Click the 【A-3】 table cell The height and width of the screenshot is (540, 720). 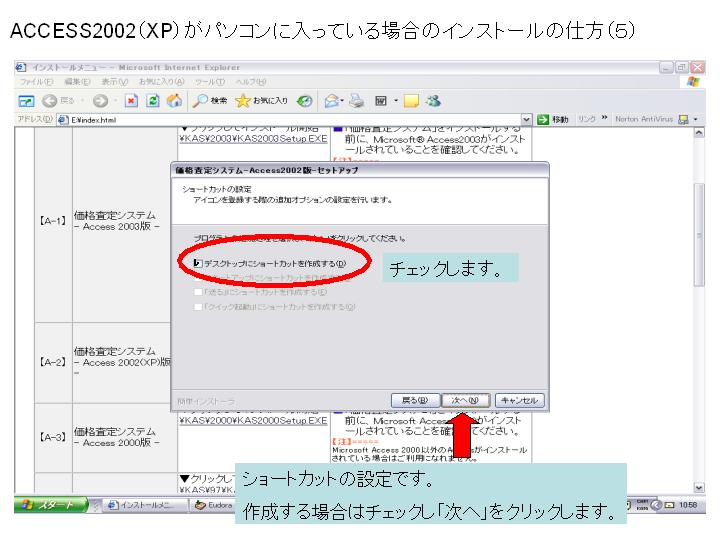pos(53,437)
